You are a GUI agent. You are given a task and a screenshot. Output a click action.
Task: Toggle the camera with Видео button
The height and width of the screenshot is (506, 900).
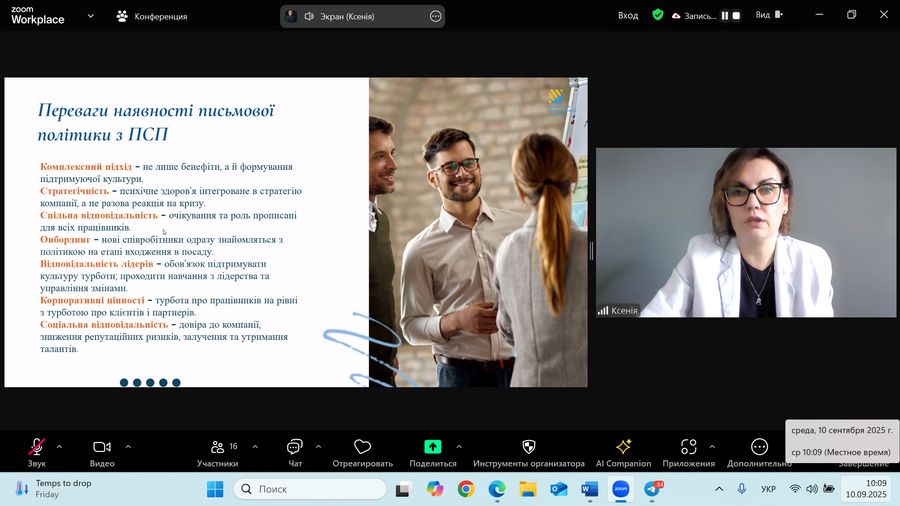coord(102,448)
